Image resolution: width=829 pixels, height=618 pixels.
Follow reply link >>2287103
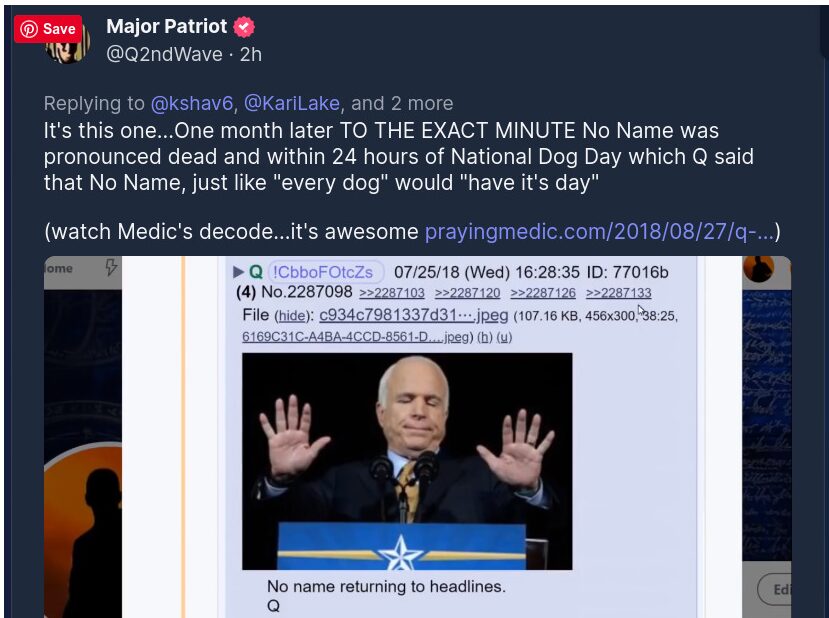tap(392, 293)
